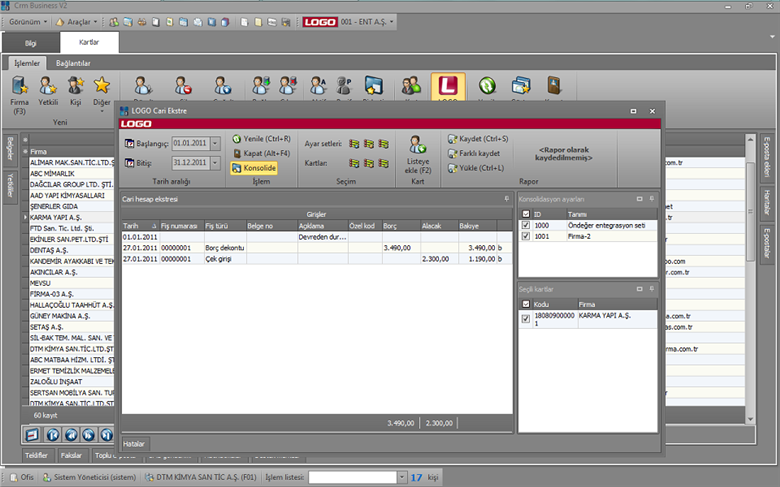Click second icon next to Kartlar label
The width and height of the screenshot is (780, 487).
tap(369, 163)
